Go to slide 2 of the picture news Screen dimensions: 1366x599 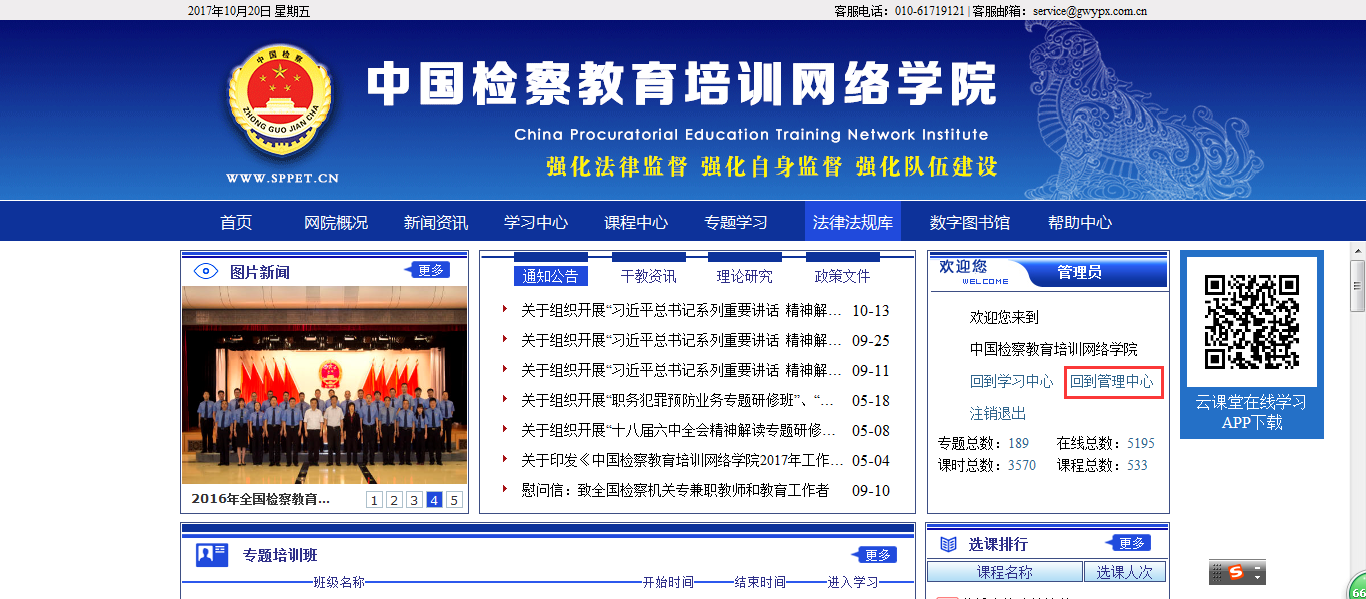[x=394, y=500]
